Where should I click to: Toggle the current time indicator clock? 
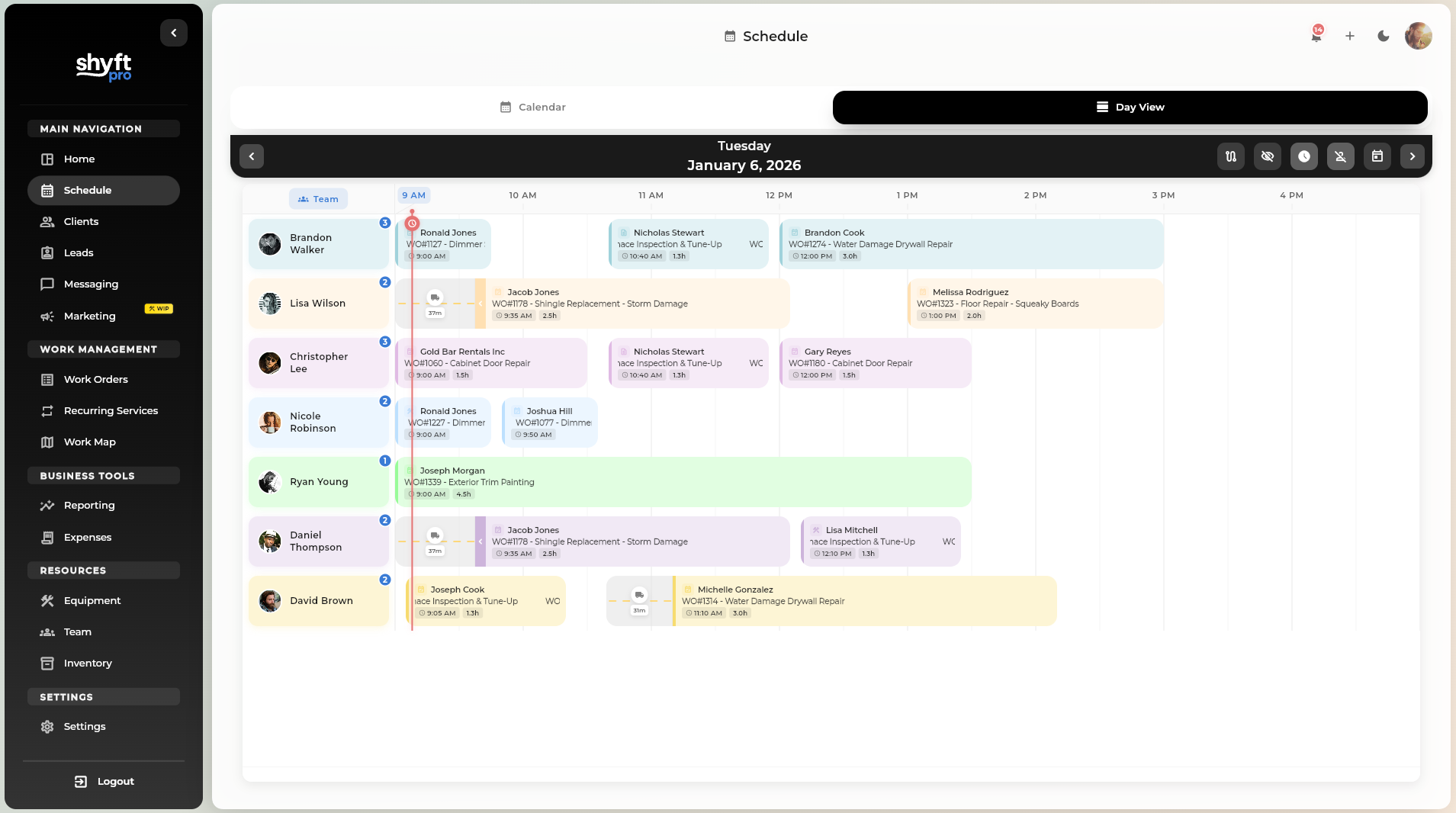coord(1303,156)
